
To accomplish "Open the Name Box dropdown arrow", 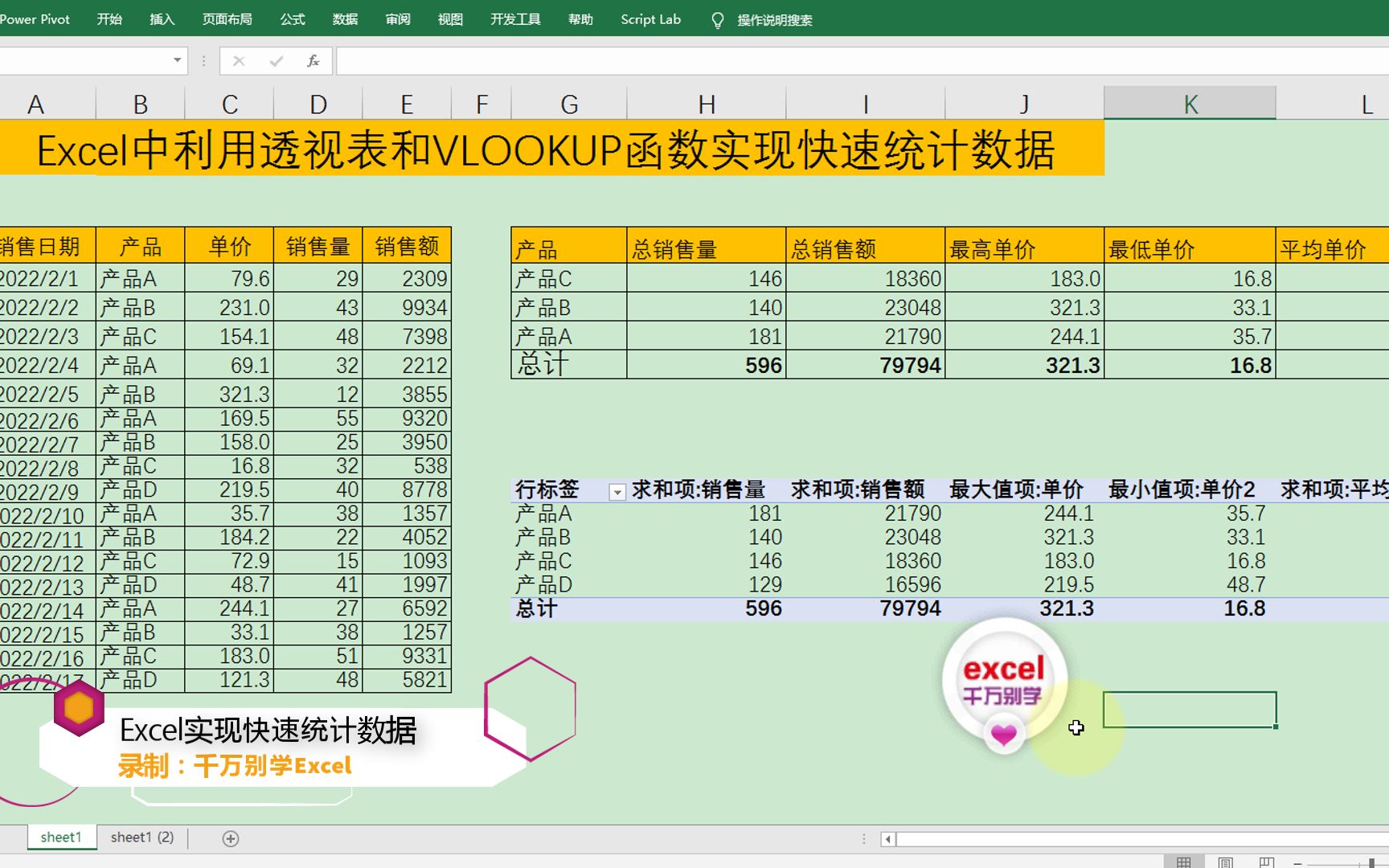I will 176,60.
